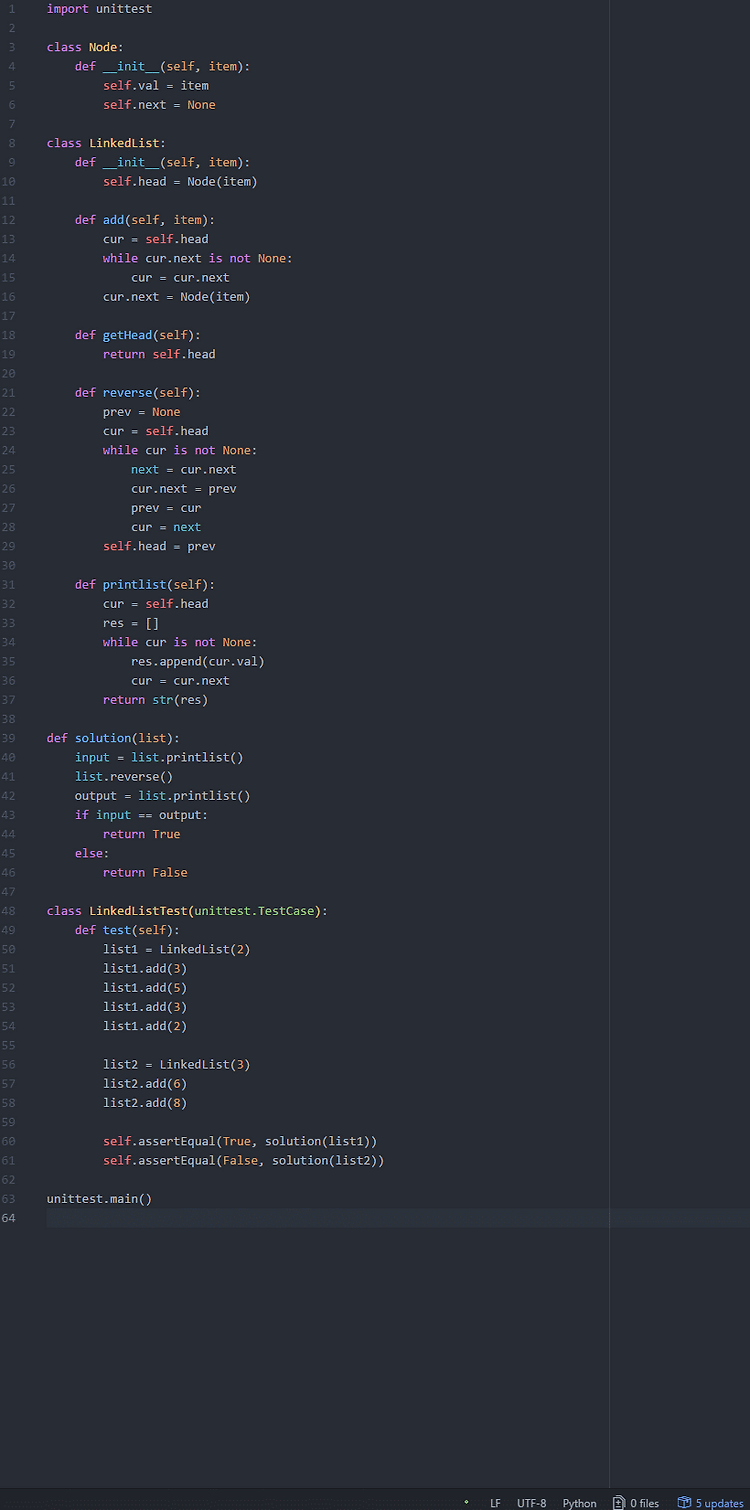Screen dimensions: 750x1510
Task: Click the 'cur.next = prev' statement
Action: (x=184, y=489)
